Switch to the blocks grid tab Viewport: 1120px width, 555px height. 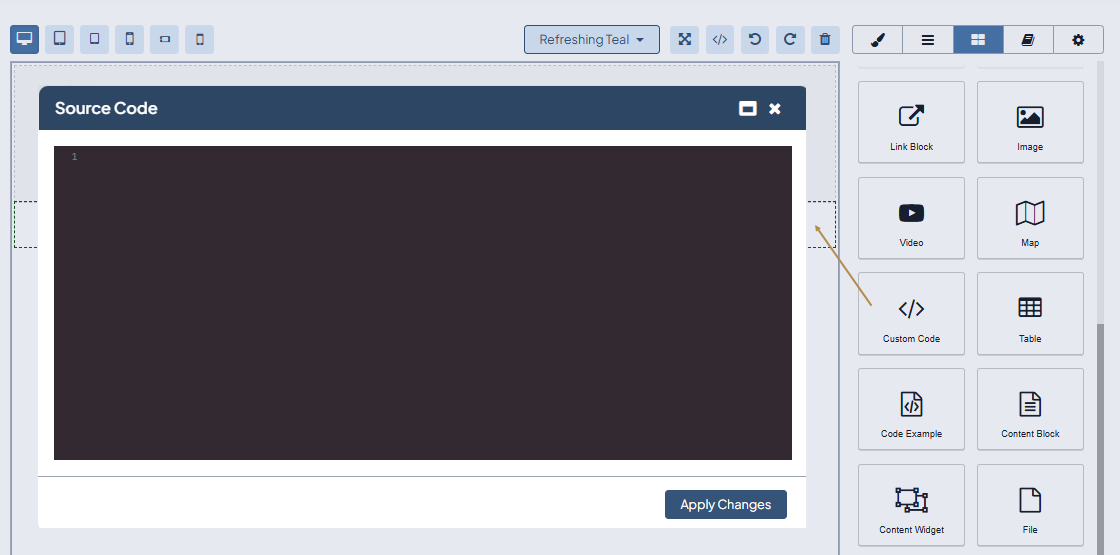click(978, 40)
